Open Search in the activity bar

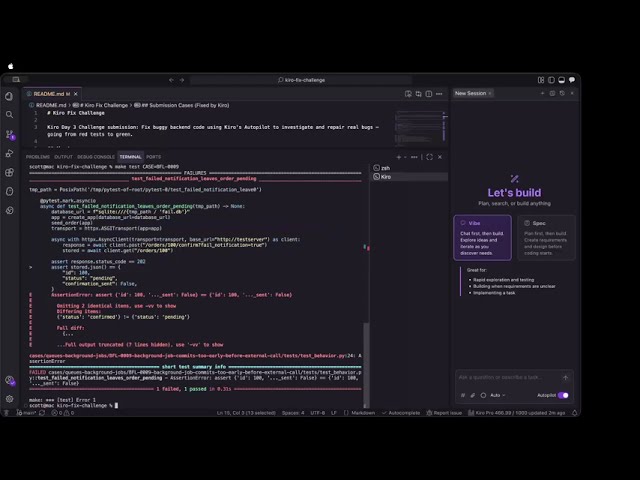9,115
